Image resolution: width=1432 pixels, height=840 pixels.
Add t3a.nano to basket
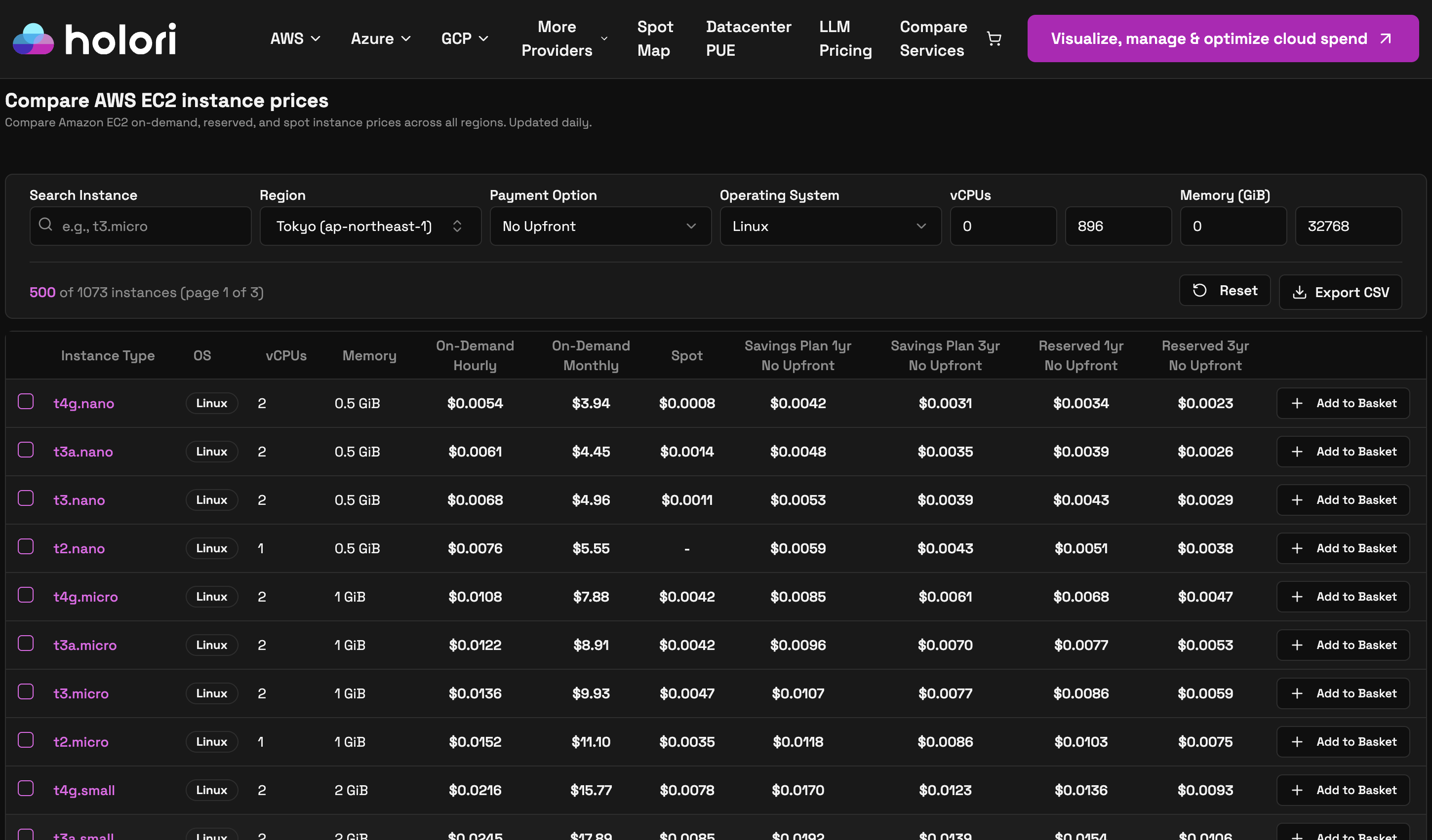click(1343, 452)
